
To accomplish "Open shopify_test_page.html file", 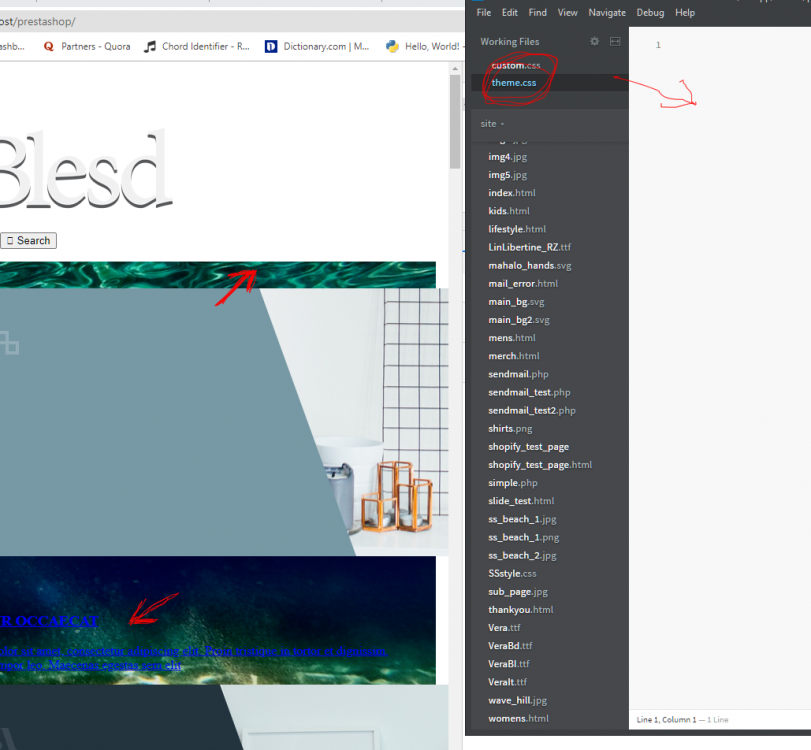I will (x=539, y=464).
